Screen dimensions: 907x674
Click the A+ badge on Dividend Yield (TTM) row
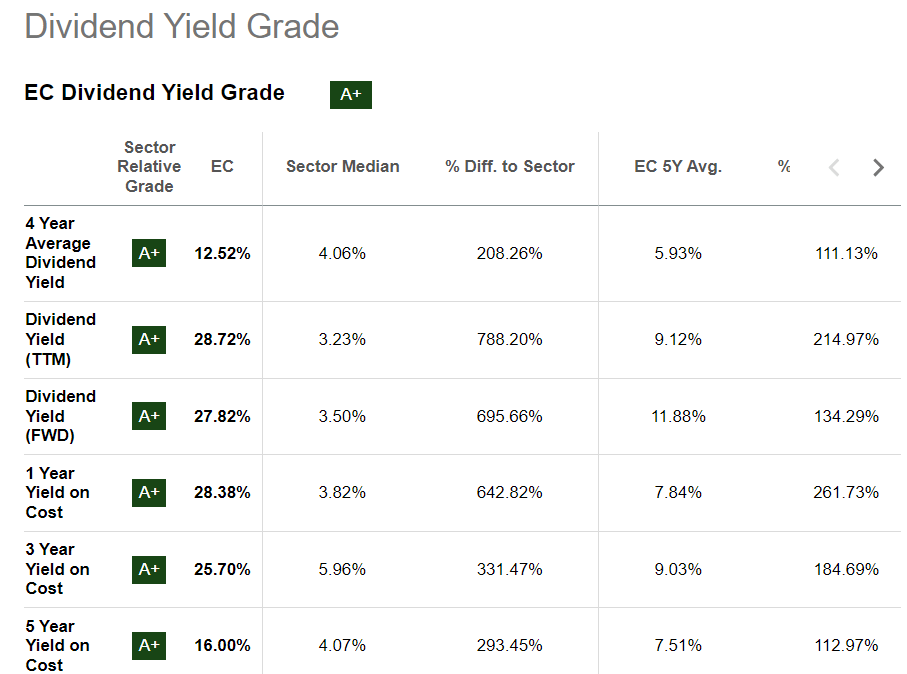click(148, 339)
